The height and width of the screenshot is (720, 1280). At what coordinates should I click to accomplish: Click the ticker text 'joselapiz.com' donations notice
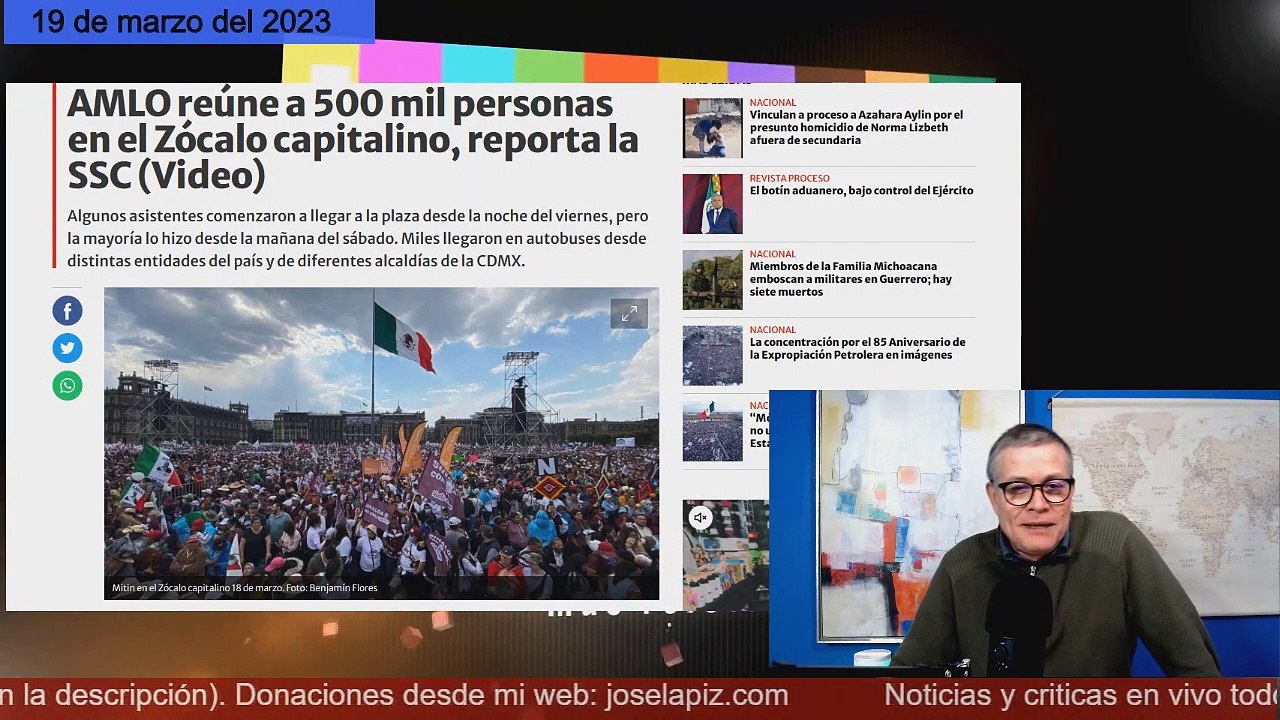tap(512, 696)
